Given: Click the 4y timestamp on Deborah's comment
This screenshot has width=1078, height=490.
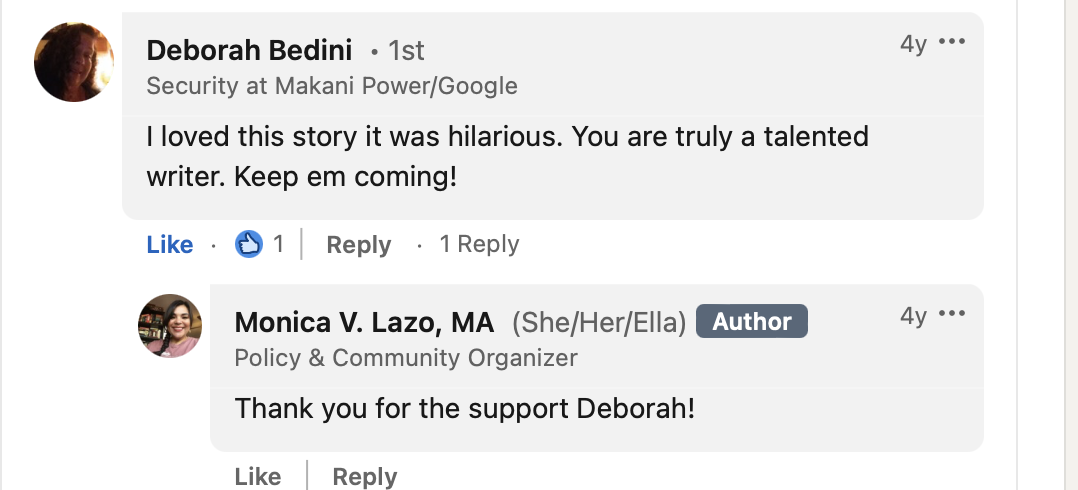Looking at the screenshot, I should pos(913,44).
